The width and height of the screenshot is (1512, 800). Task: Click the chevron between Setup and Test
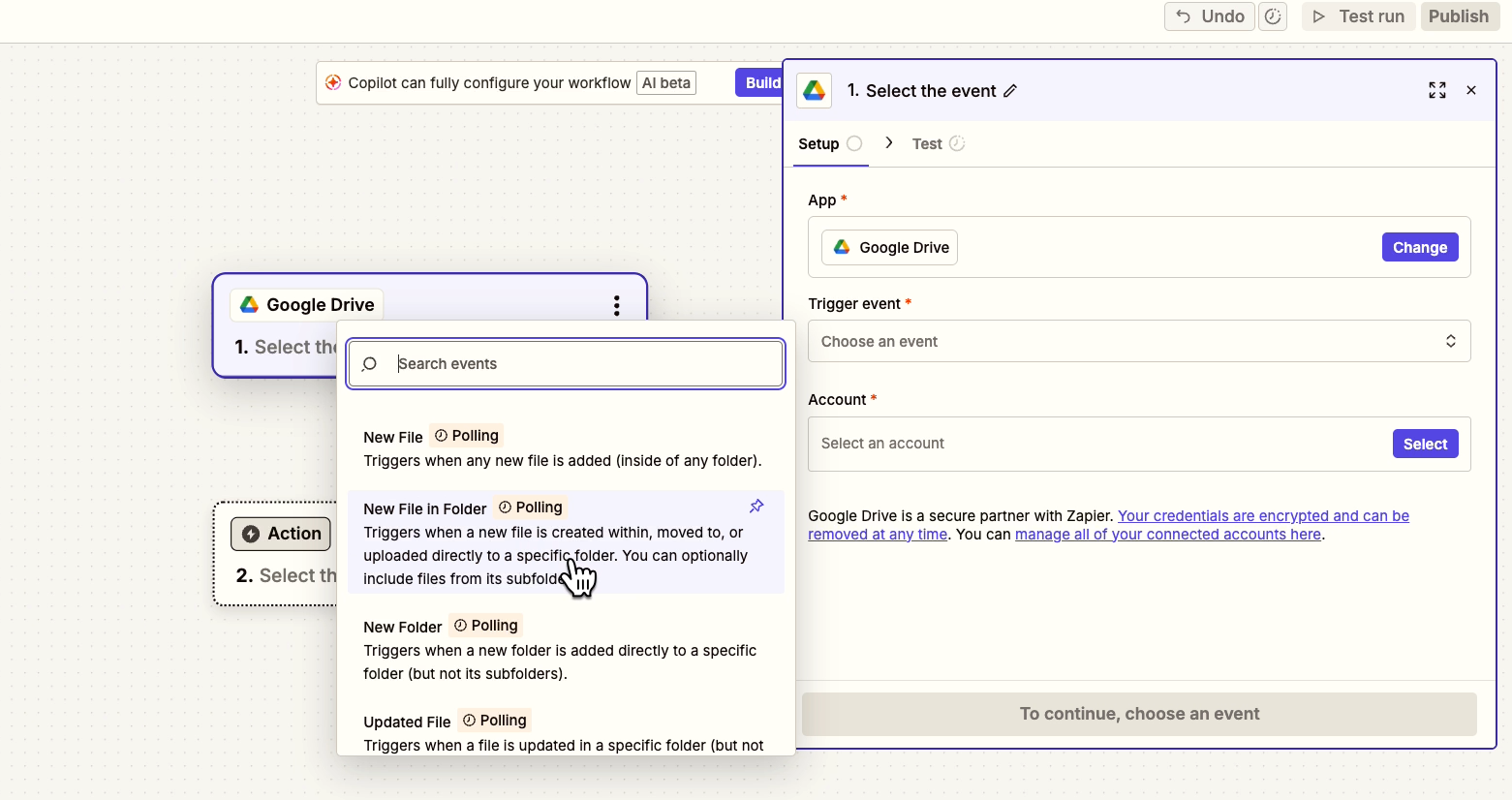pos(889,142)
